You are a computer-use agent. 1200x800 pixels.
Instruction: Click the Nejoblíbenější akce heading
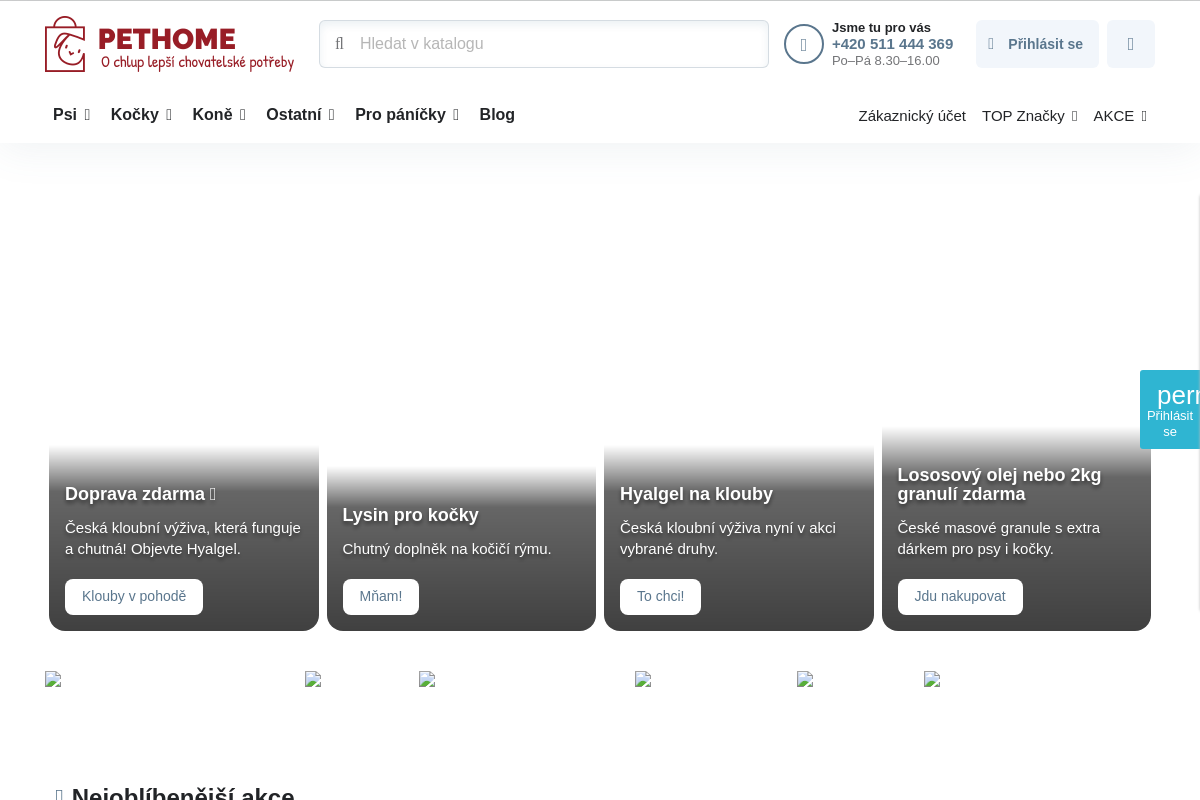(x=183, y=793)
